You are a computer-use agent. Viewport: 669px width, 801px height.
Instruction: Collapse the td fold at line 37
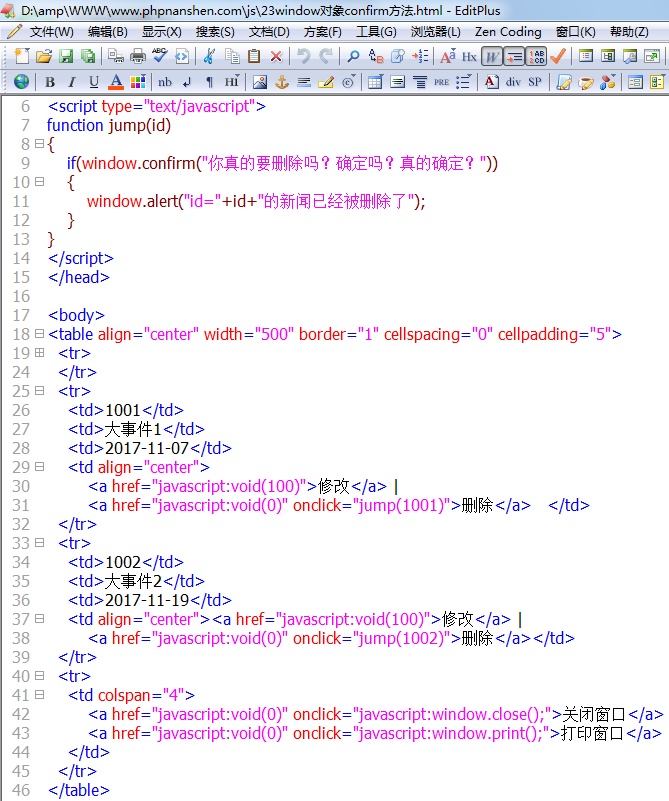click(39, 619)
